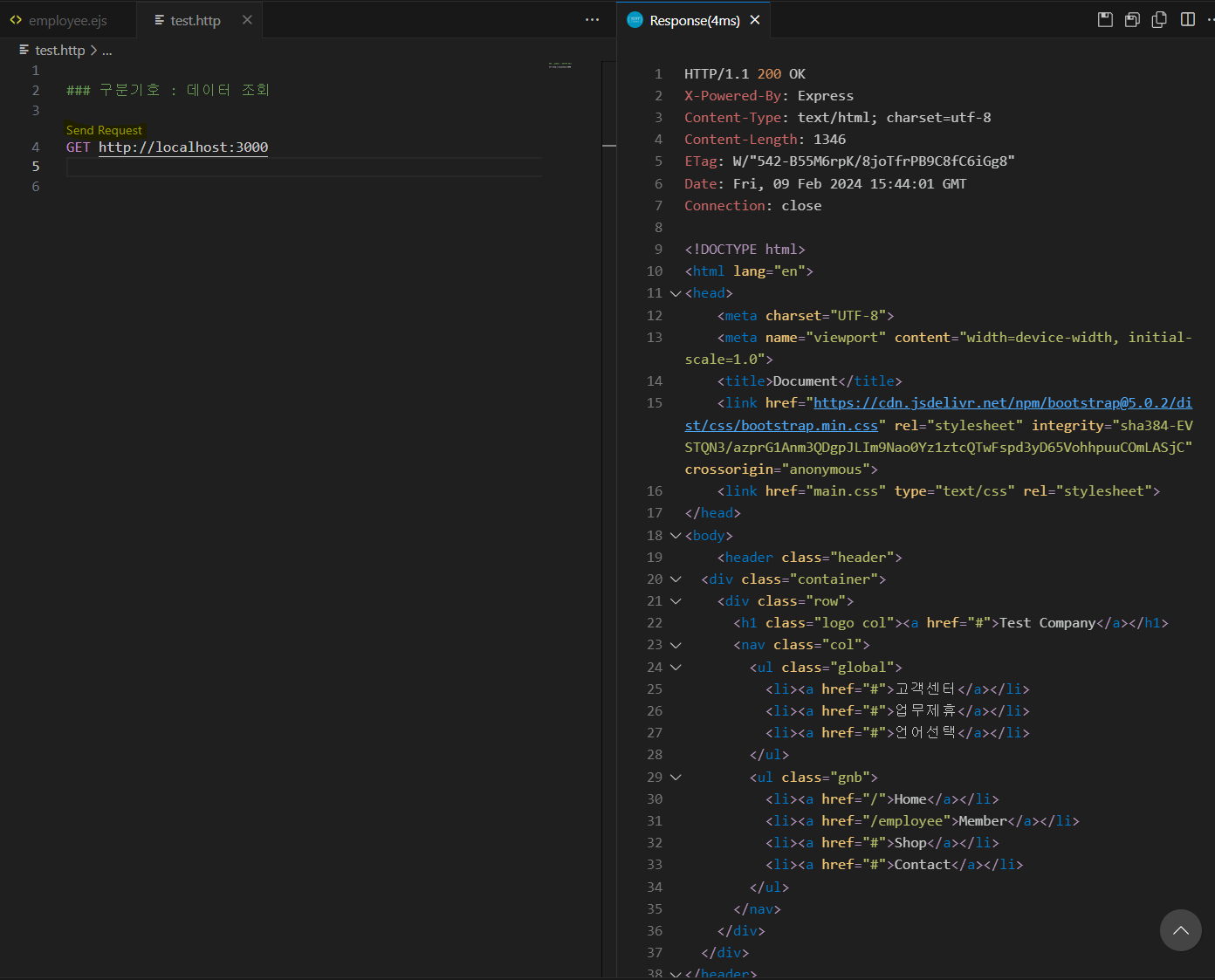Click the 고객센터 list item line
1215x980 pixels.
(898, 689)
